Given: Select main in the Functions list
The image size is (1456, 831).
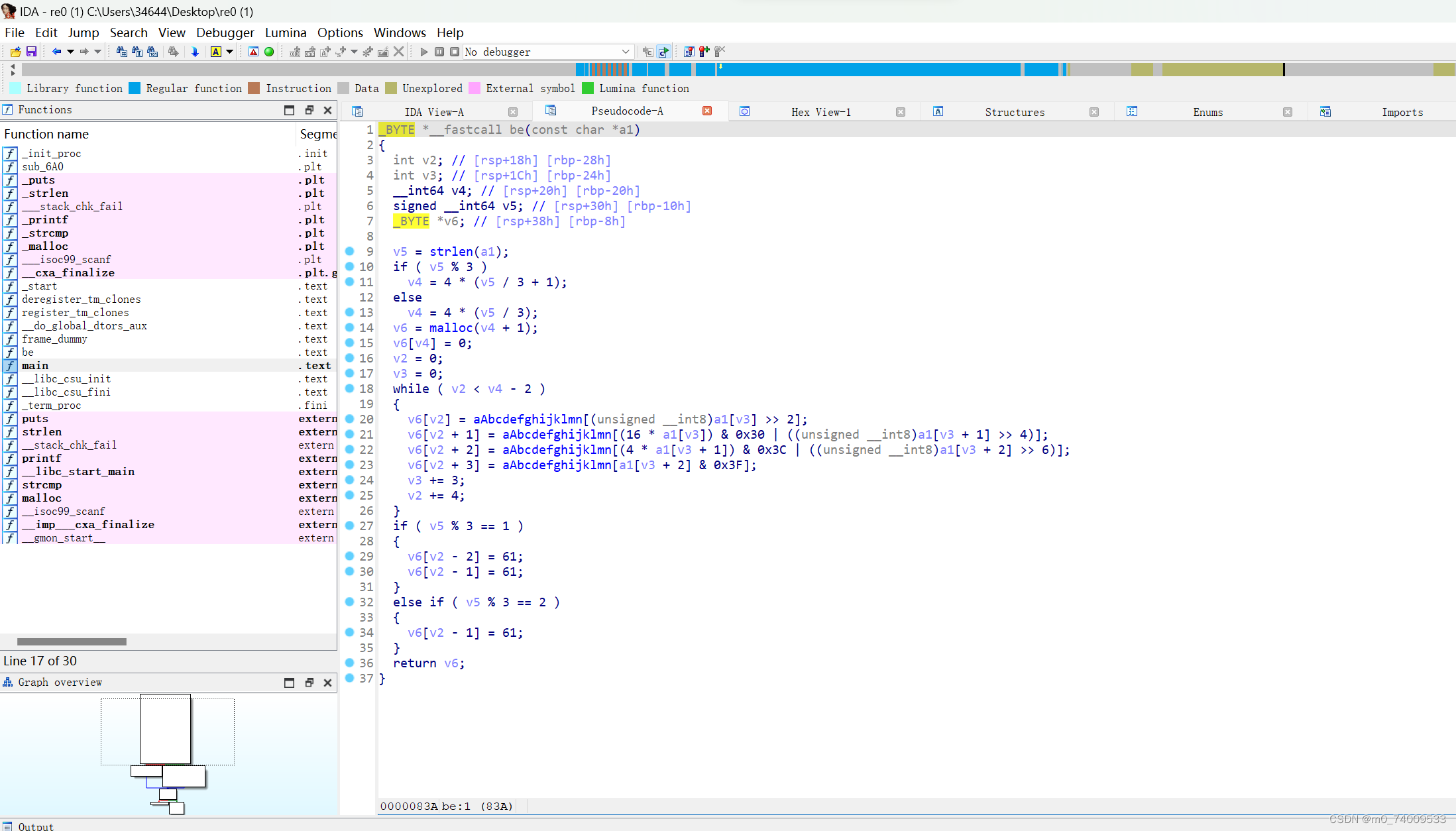Looking at the screenshot, I should click(x=35, y=366).
